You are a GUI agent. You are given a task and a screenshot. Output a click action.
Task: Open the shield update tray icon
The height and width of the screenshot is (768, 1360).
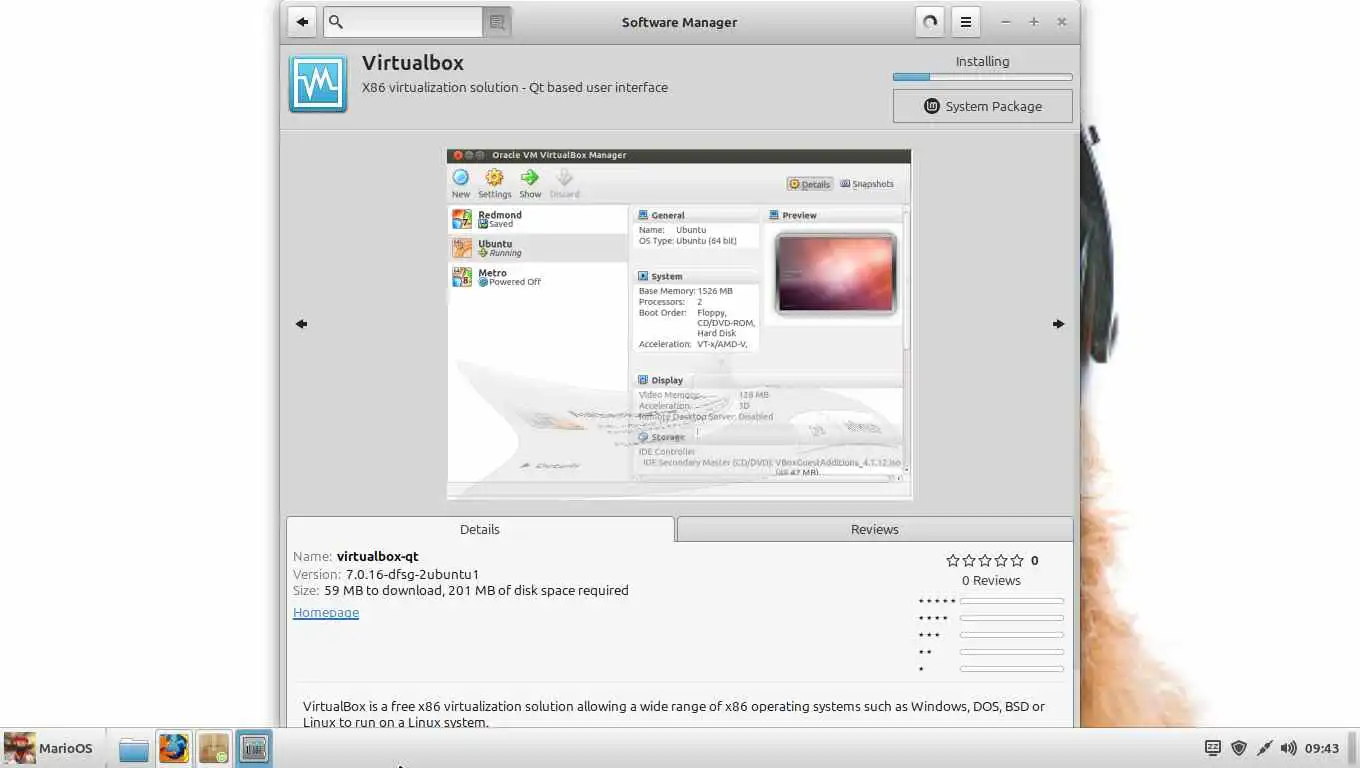(x=1239, y=748)
